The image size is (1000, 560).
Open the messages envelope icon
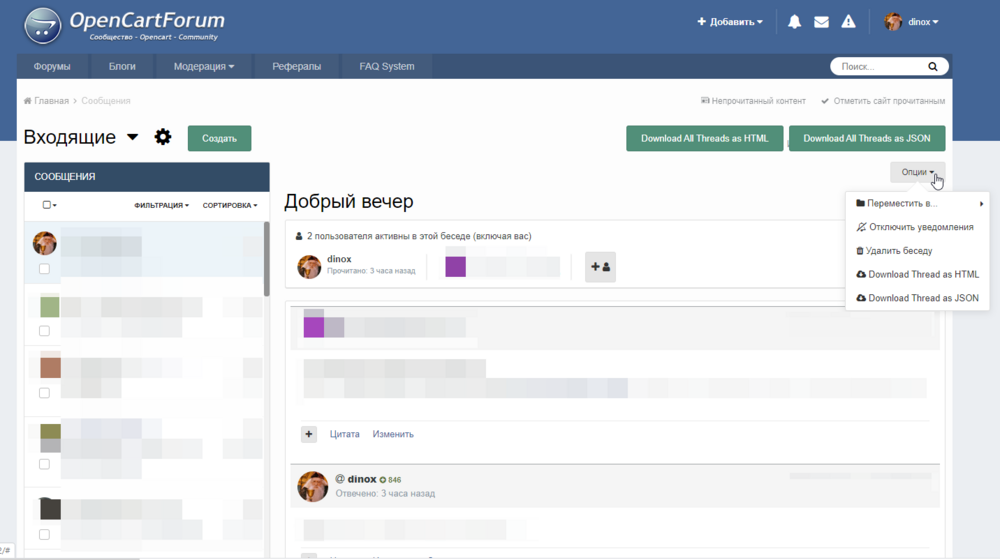point(821,22)
